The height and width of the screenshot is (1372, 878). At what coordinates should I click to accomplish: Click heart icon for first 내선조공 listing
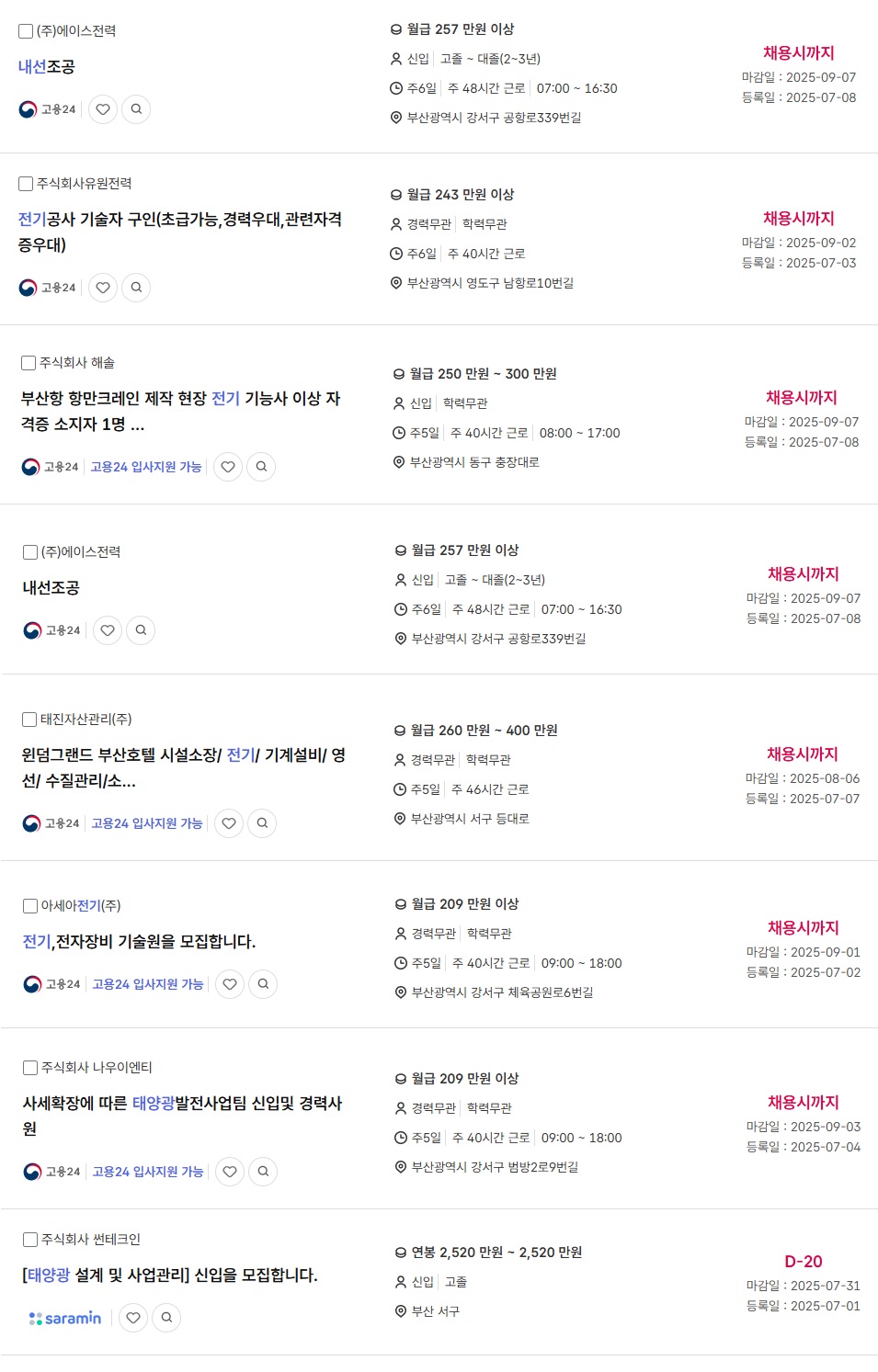[x=103, y=109]
